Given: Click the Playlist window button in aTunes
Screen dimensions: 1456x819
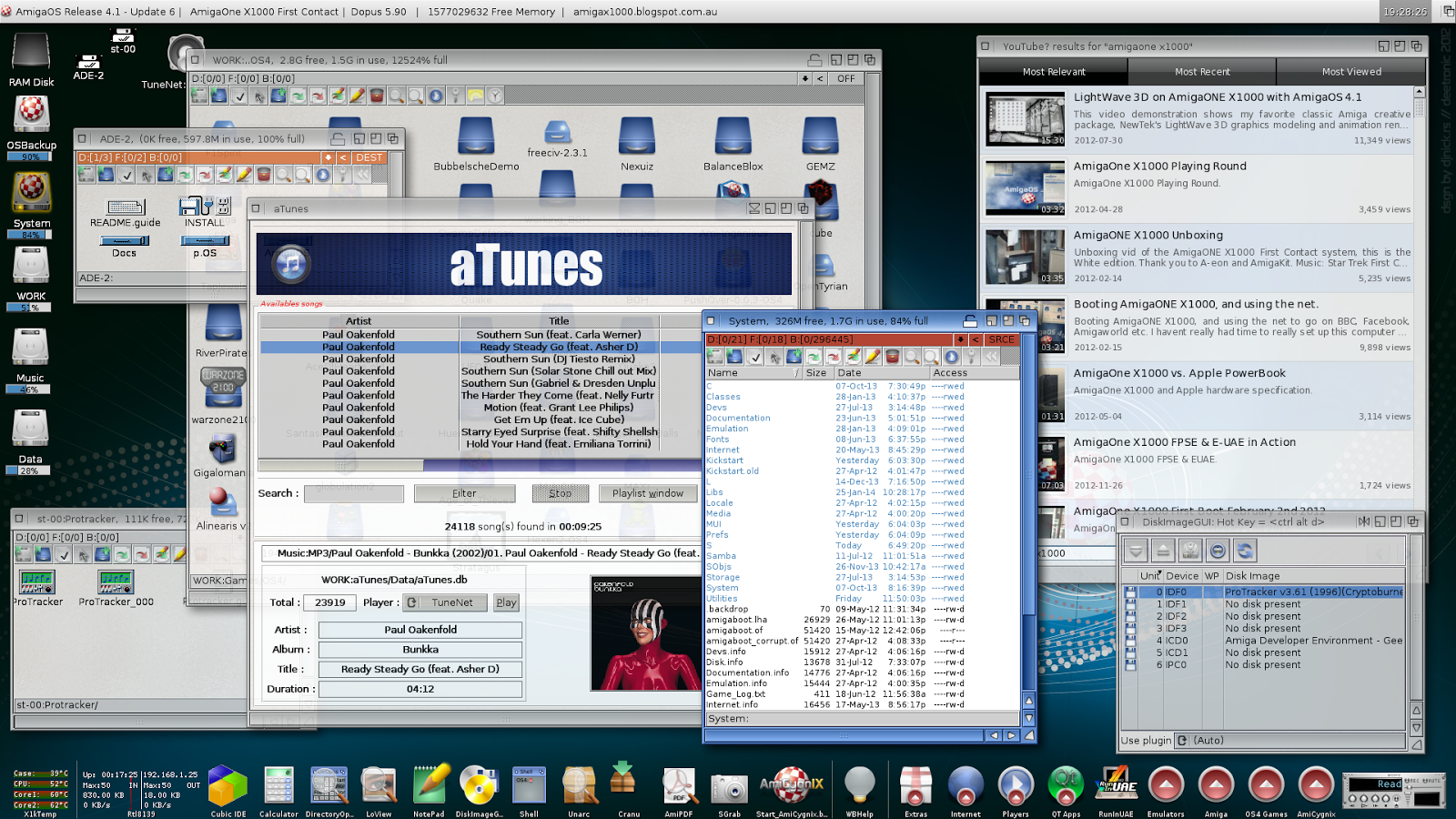Looking at the screenshot, I should click(x=647, y=493).
